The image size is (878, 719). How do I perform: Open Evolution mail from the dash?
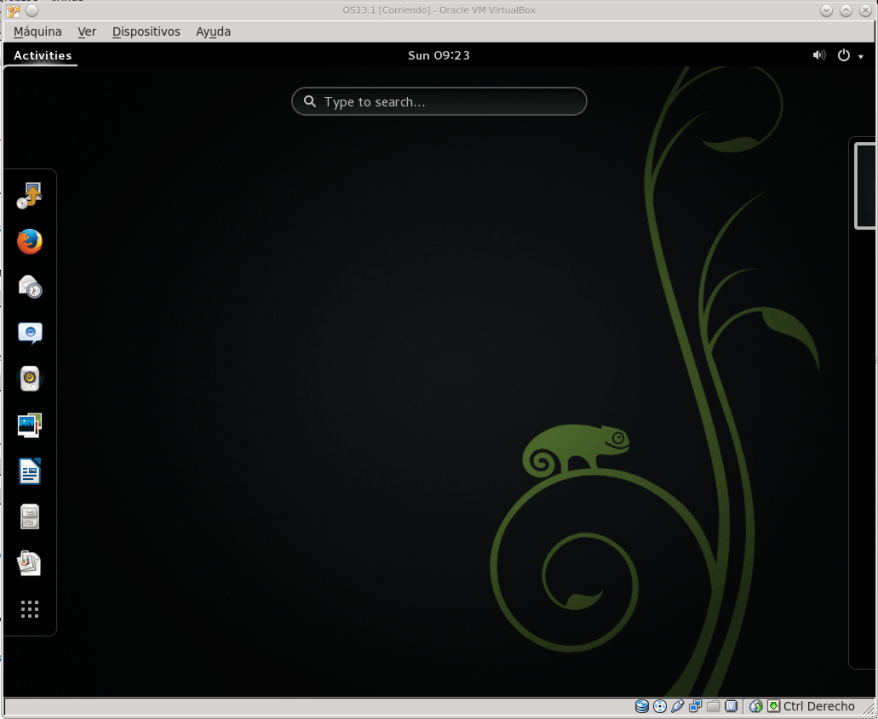tap(30, 287)
